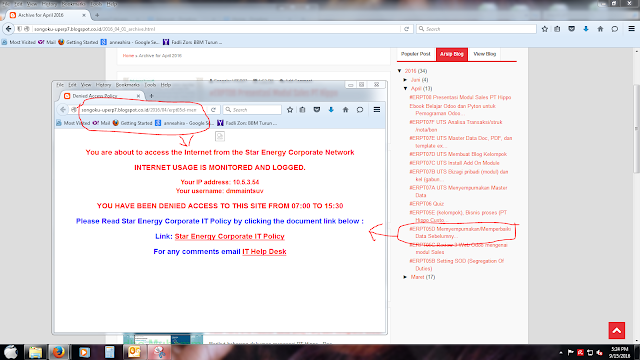Expand the Maret archive month

pos(405,277)
